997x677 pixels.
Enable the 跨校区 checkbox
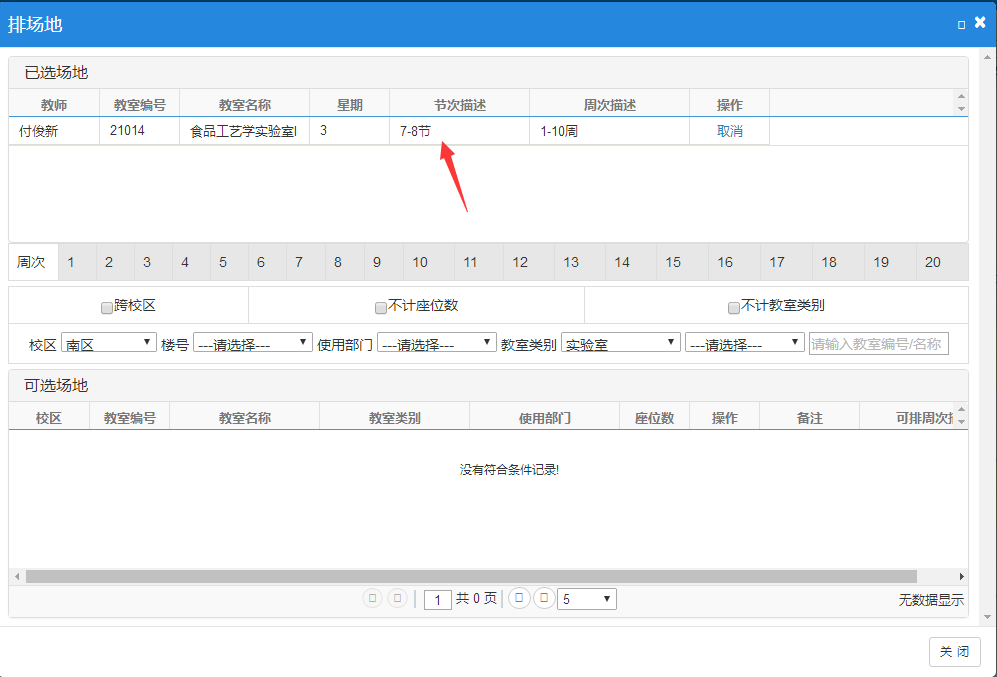[107, 307]
